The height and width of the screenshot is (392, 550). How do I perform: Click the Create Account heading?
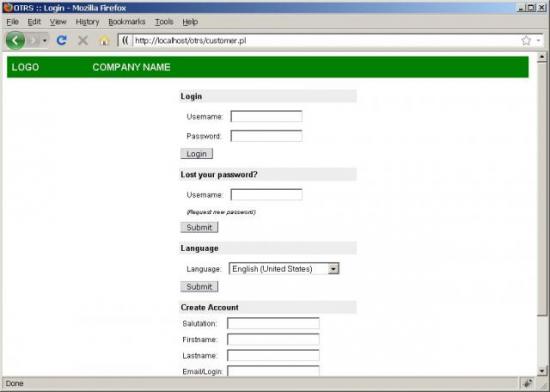(210, 307)
